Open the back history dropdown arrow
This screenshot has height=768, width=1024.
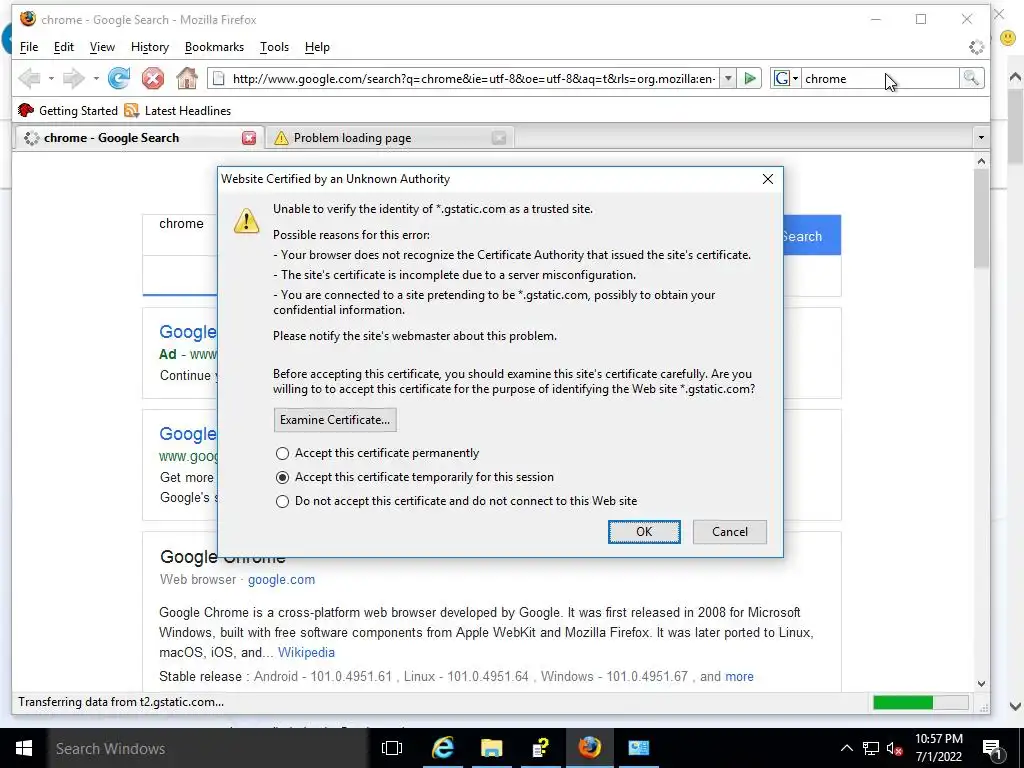pos(51,78)
